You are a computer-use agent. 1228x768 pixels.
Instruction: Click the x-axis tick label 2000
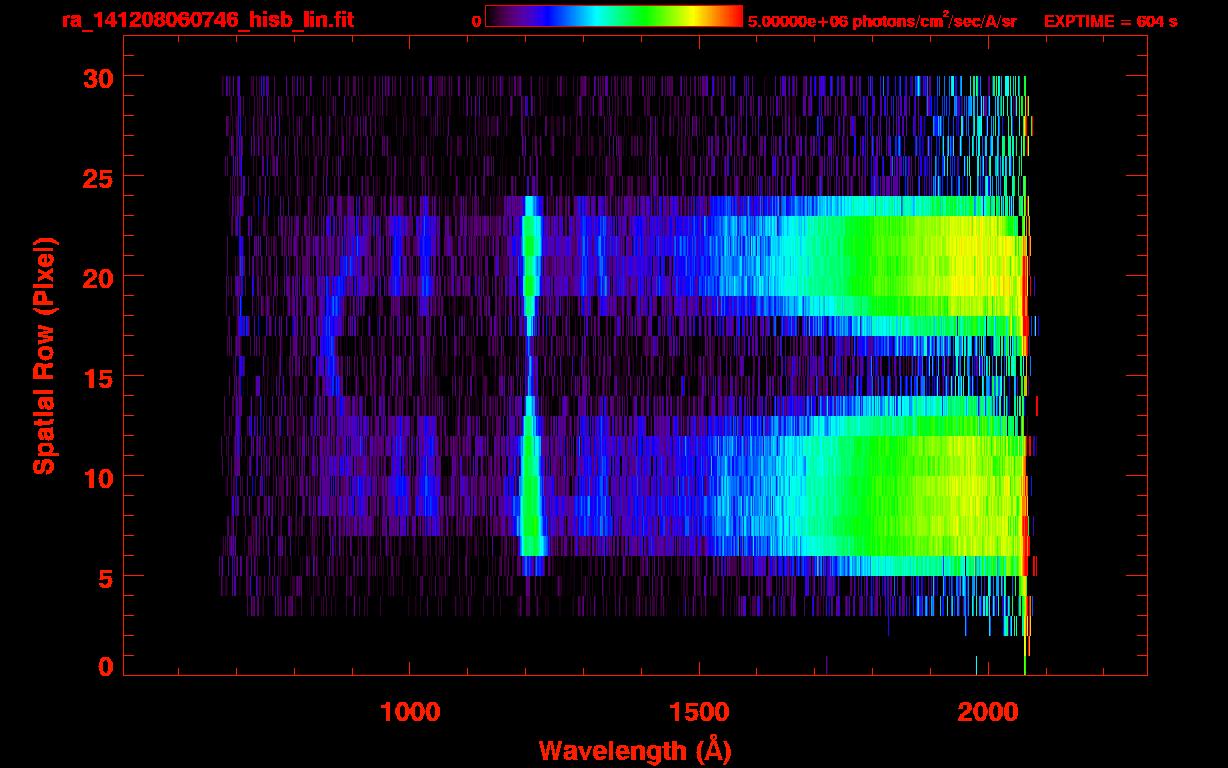pos(988,712)
